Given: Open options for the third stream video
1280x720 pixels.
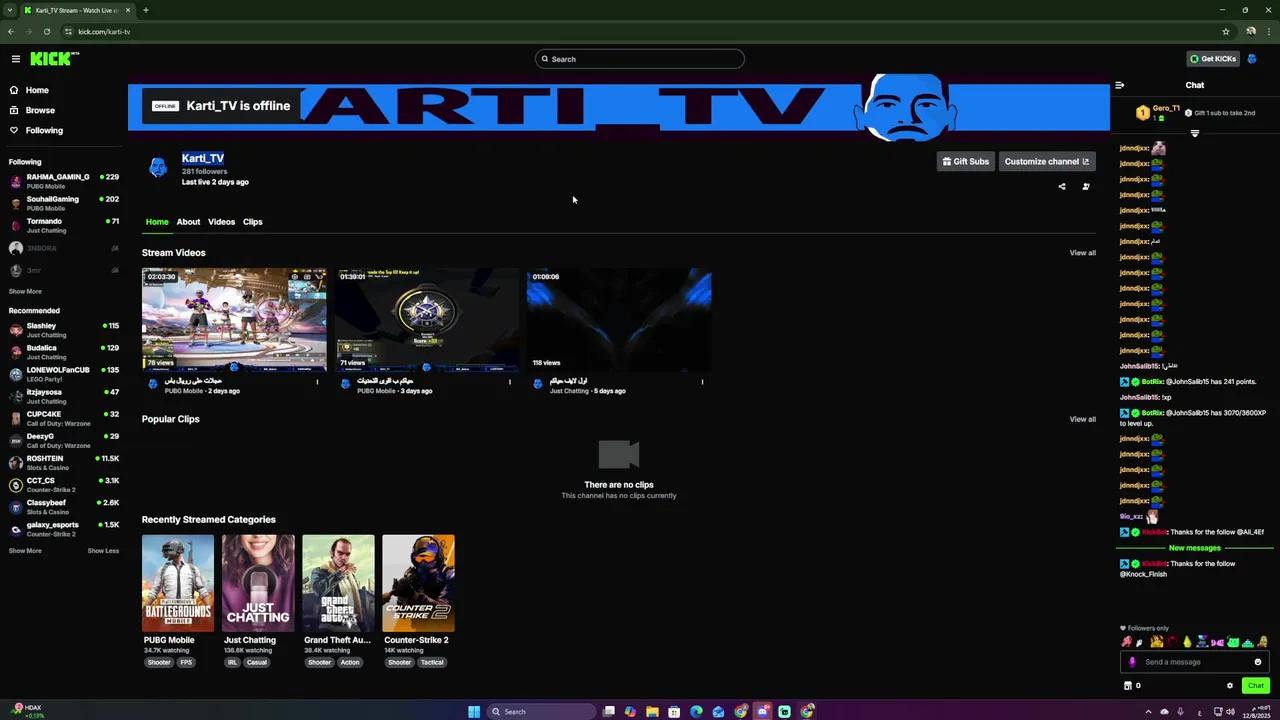Looking at the screenshot, I should click(702, 382).
